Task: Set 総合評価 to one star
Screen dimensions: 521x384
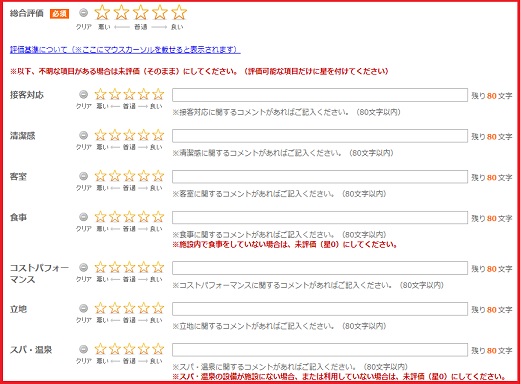Action: pos(102,13)
